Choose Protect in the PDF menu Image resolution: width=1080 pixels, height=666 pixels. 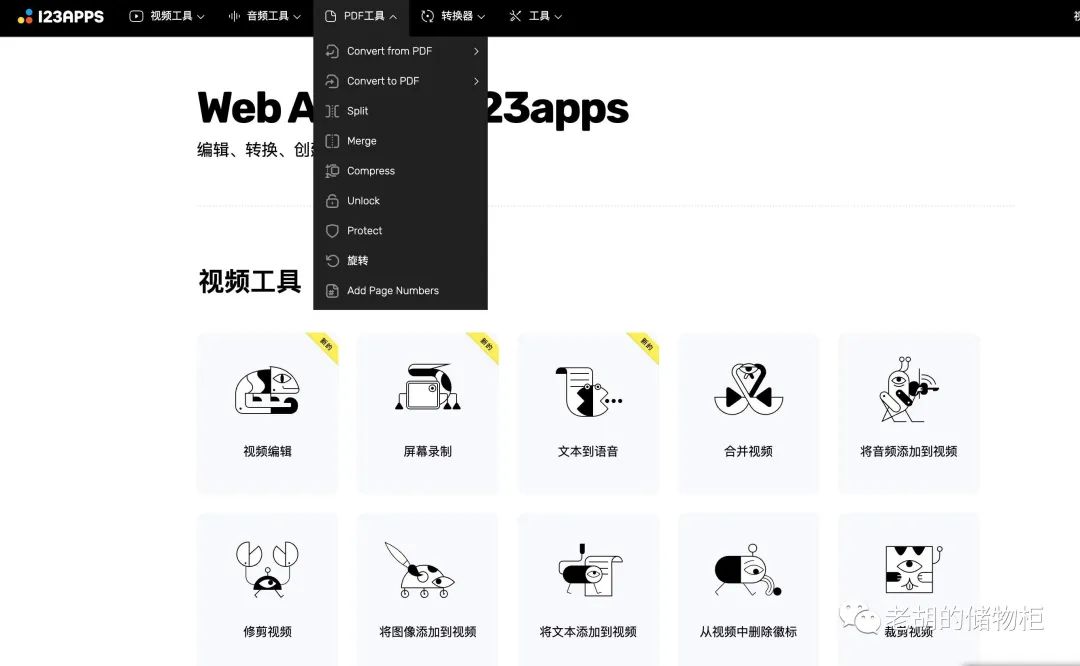point(400,231)
